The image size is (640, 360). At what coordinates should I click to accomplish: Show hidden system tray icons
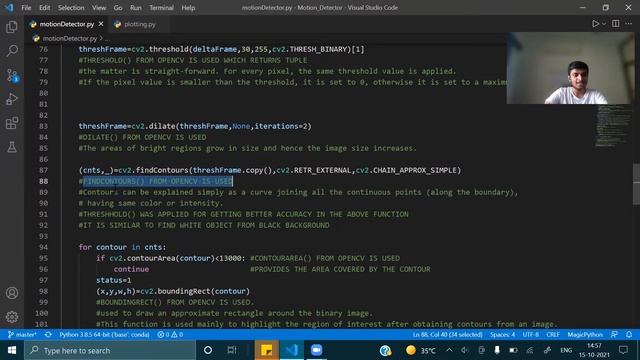449,350
